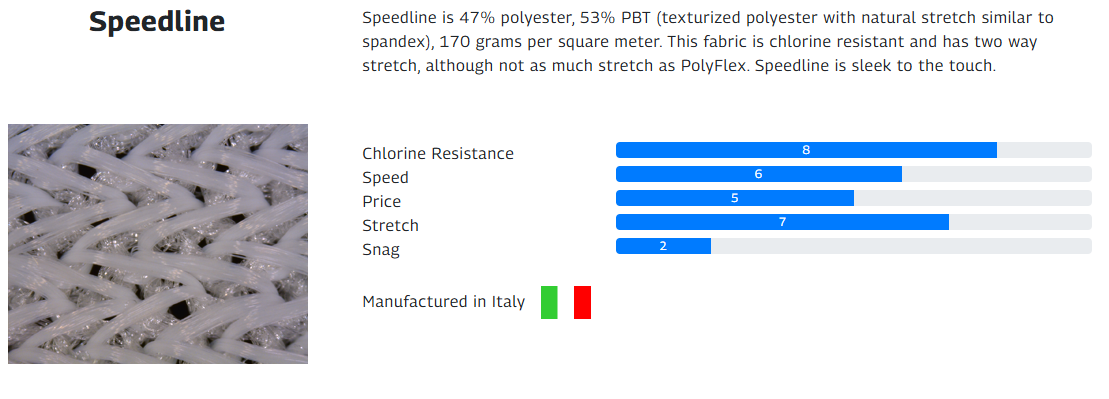Click the Chlorine Resistance bar showing 8
The width and height of the screenshot is (1109, 399).
[806, 150]
